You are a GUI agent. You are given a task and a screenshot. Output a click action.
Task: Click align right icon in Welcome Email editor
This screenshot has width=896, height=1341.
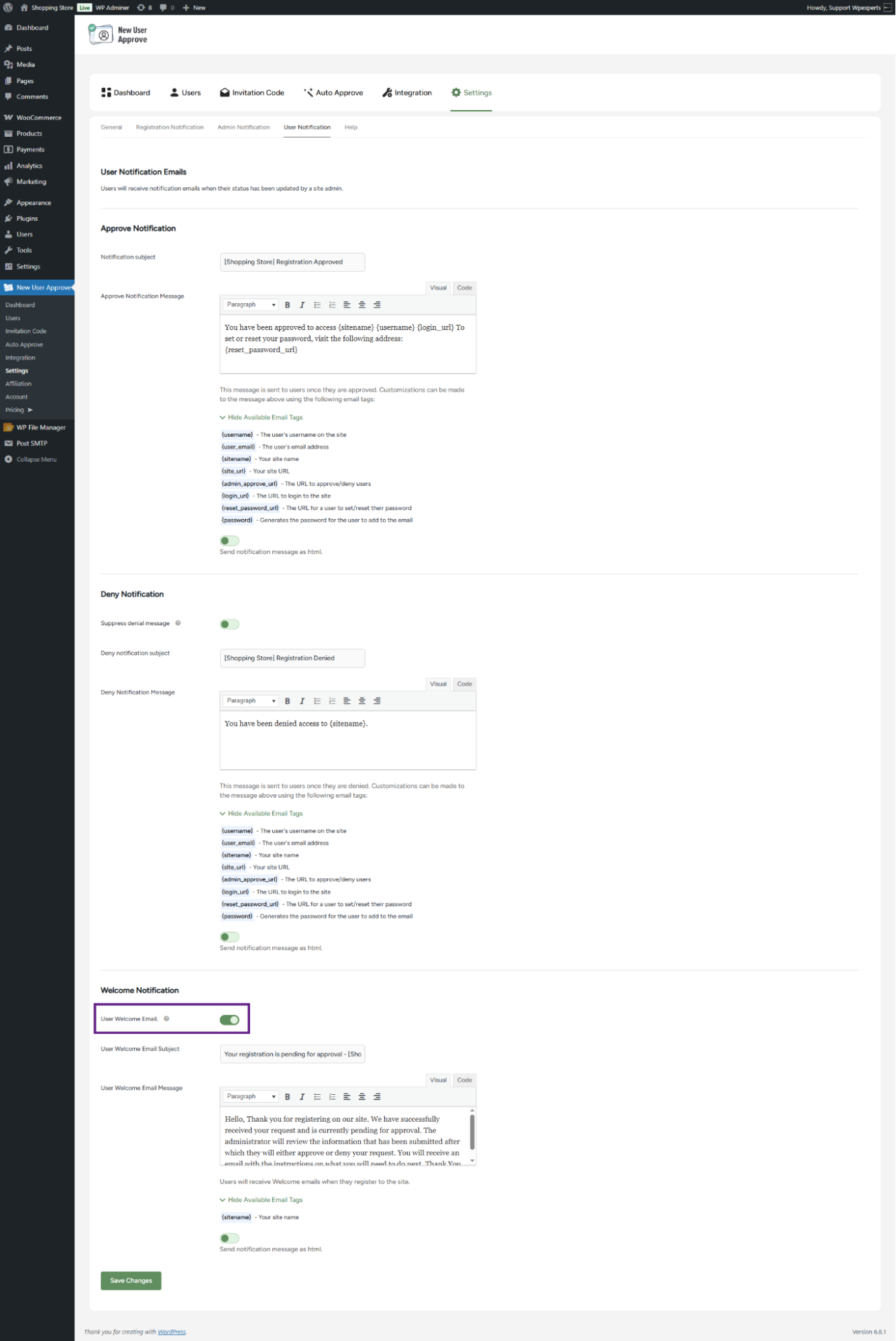377,1097
